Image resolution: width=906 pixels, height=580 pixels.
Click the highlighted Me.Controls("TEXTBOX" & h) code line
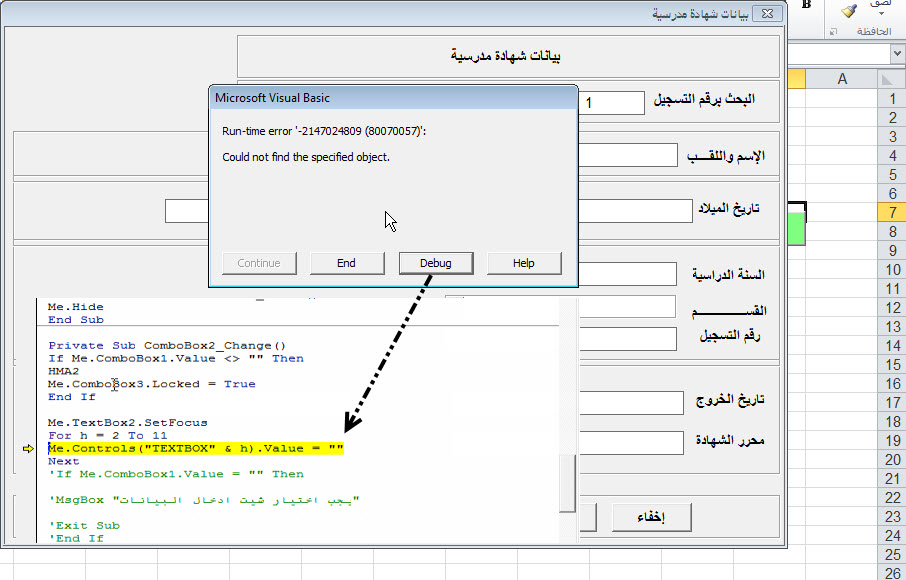[x=196, y=448]
